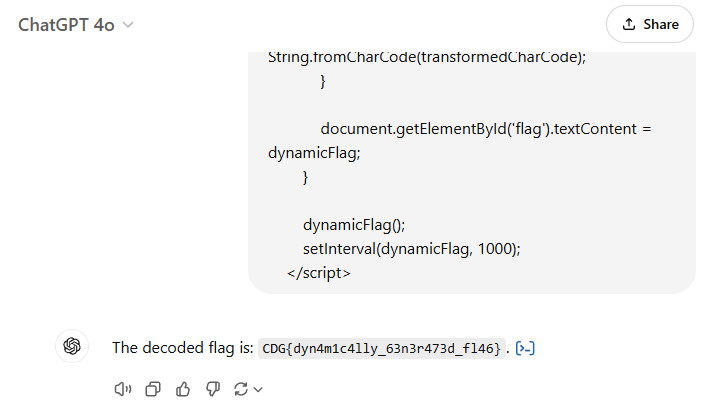Click the regenerate response icon

click(241, 389)
